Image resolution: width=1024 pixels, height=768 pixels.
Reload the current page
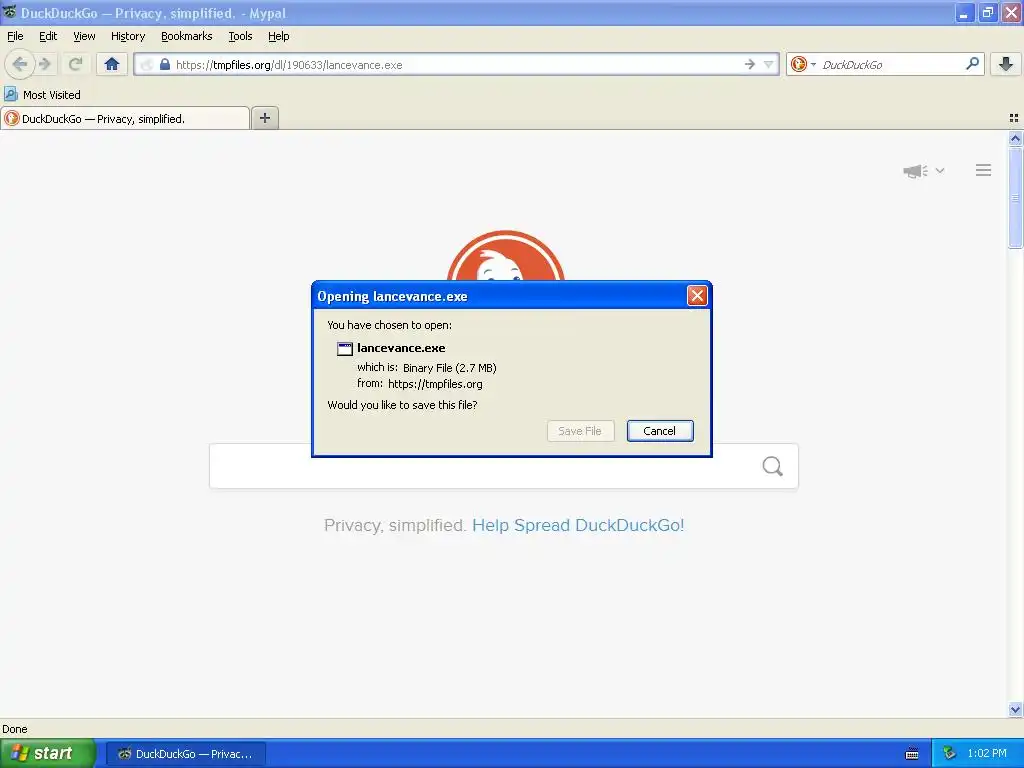pos(75,64)
